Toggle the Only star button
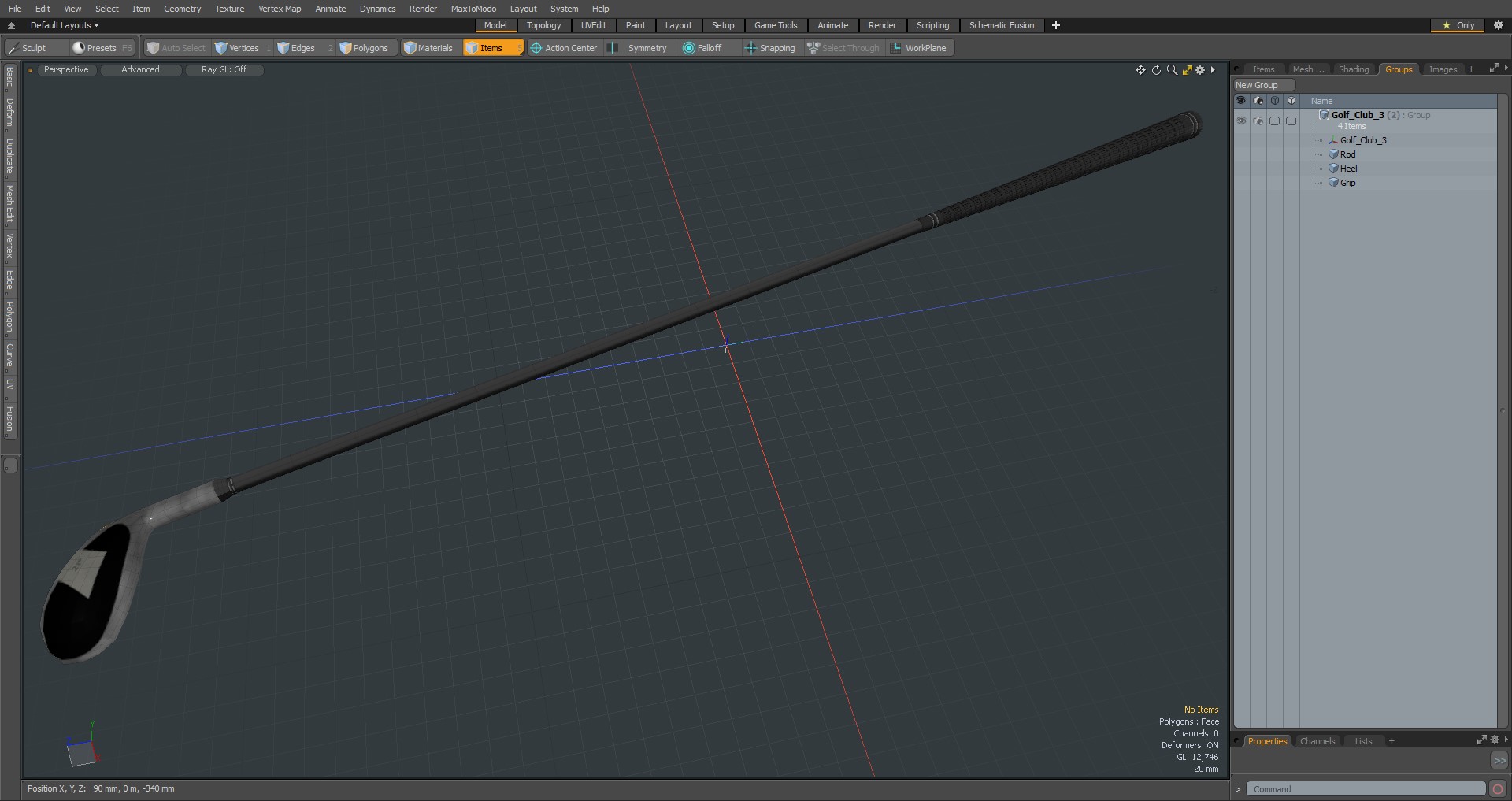 click(x=1458, y=25)
